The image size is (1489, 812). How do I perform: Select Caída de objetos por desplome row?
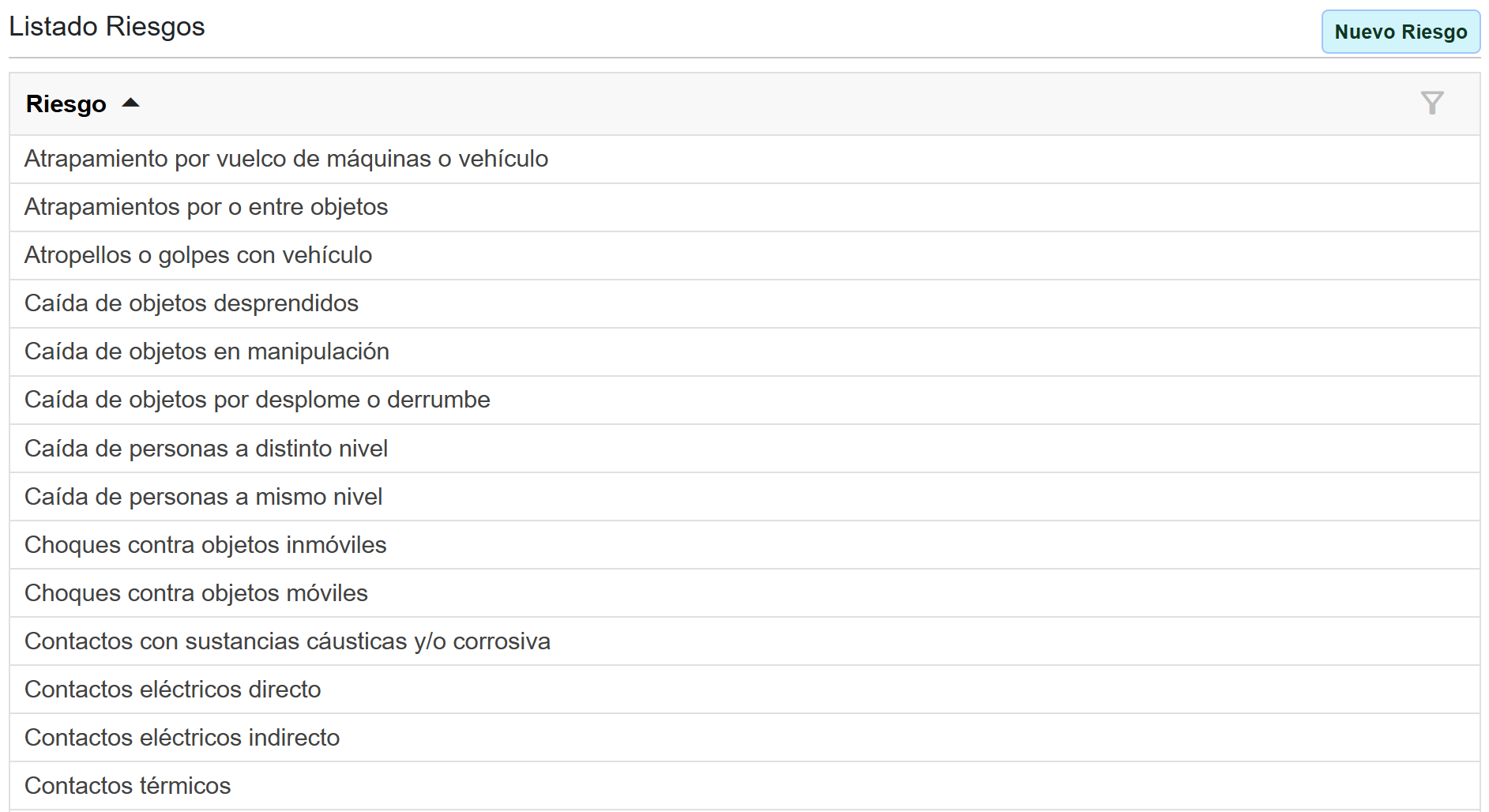[x=258, y=400]
